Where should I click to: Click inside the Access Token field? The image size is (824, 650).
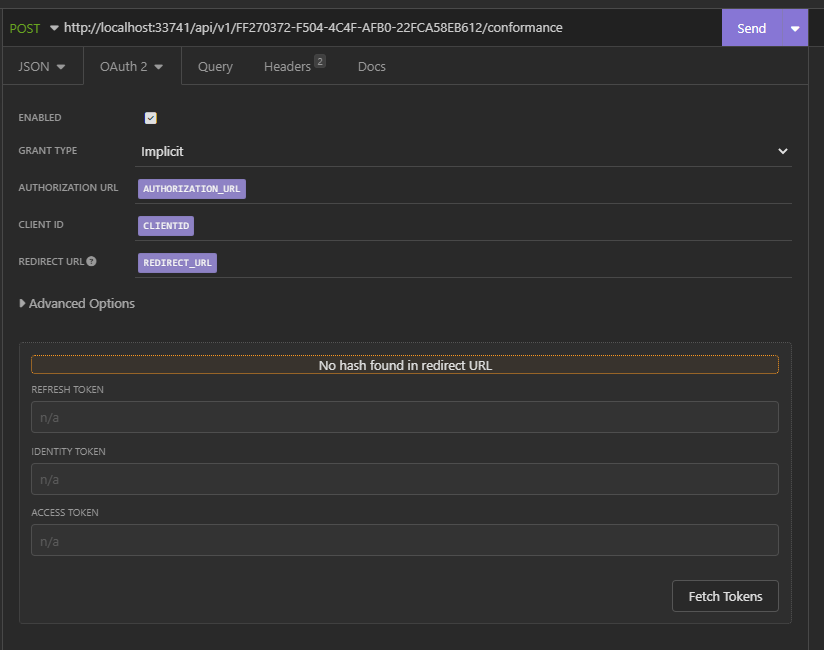[404, 540]
